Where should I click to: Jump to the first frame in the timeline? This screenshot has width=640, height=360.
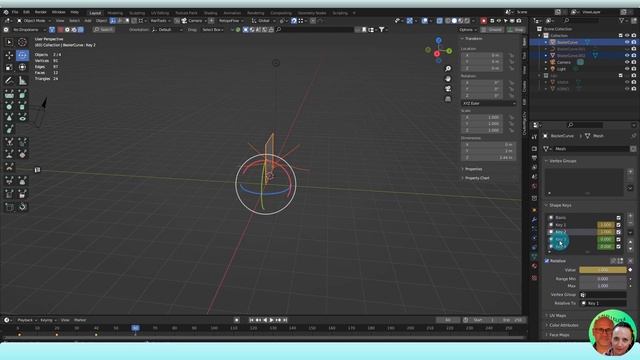(x=251, y=320)
